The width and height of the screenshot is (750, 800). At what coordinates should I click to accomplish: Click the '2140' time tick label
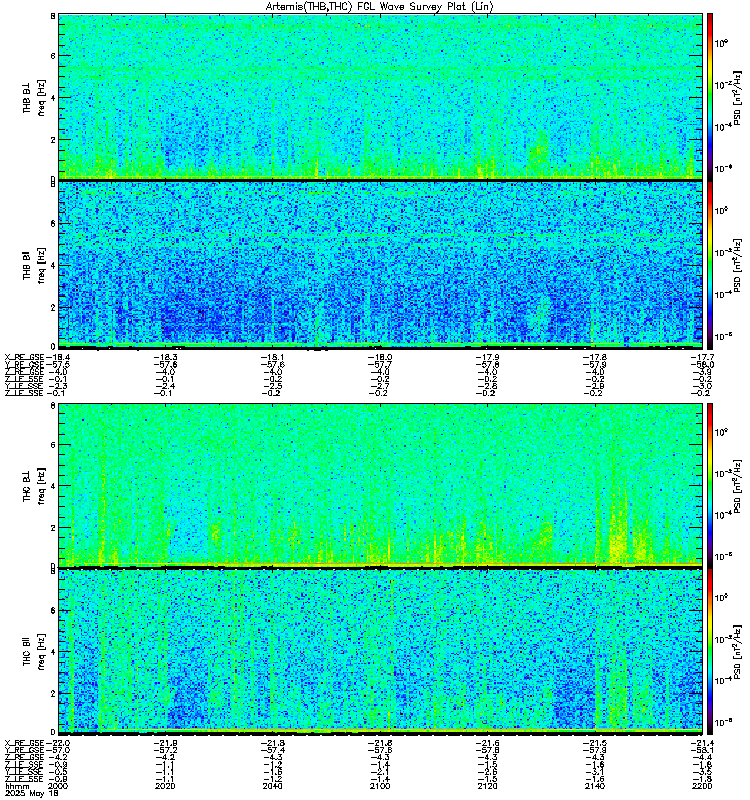(x=595, y=786)
